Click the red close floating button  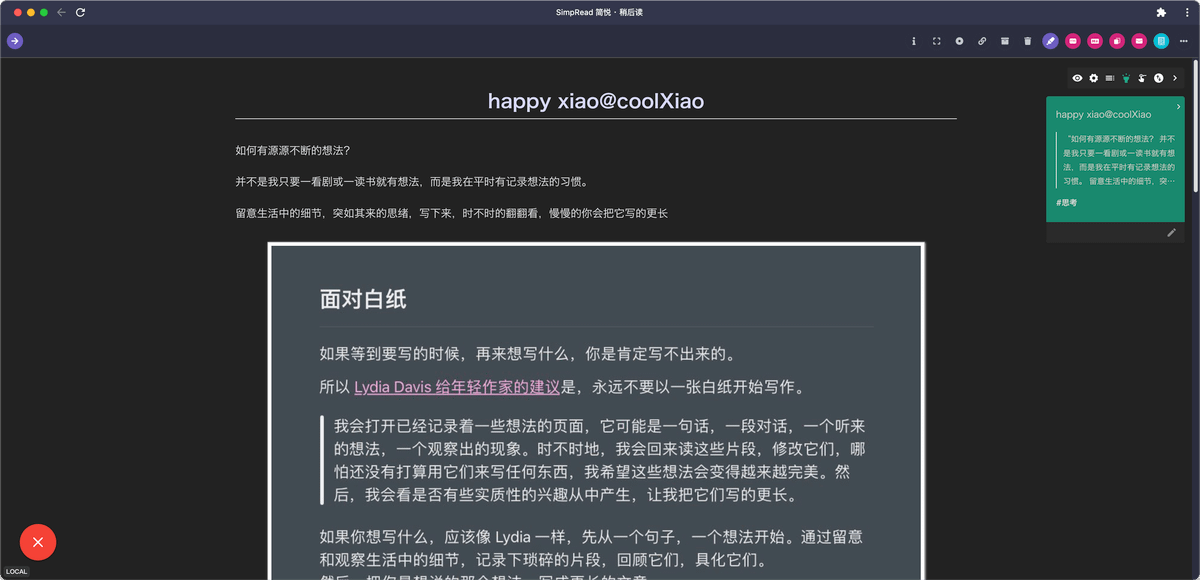(38, 542)
